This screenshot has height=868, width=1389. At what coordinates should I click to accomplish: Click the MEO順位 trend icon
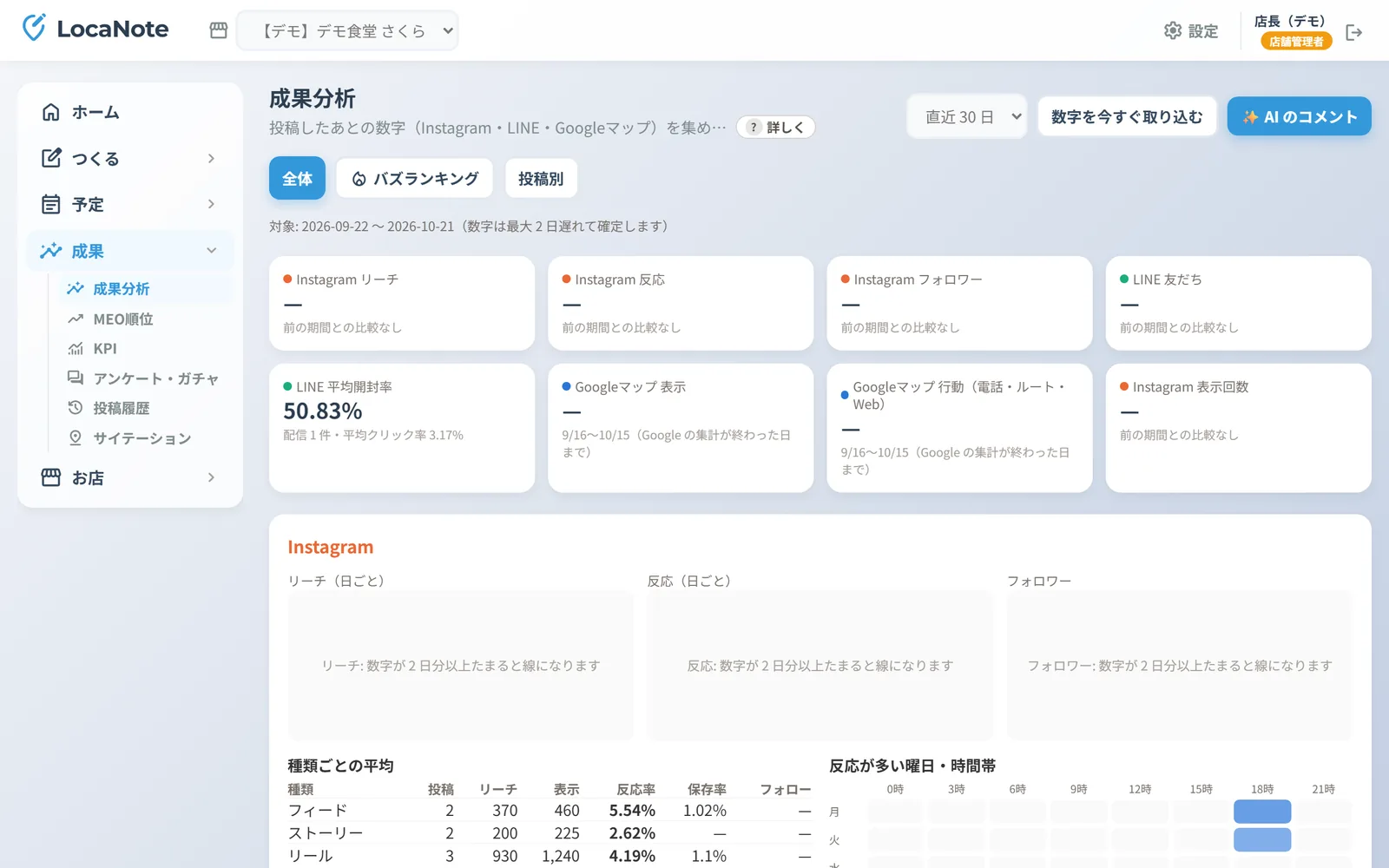click(x=76, y=319)
